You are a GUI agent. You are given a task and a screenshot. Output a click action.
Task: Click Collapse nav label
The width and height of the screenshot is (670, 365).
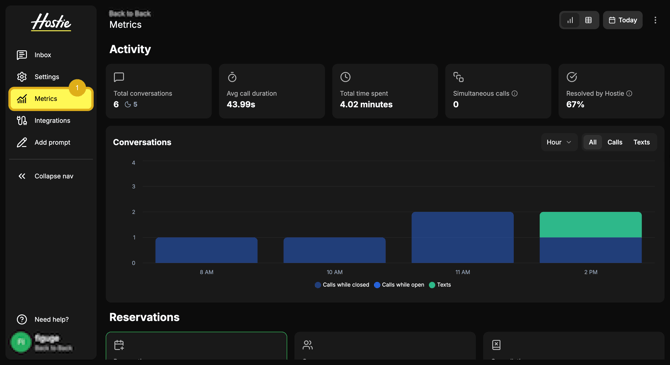pyautogui.click(x=54, y=176)
